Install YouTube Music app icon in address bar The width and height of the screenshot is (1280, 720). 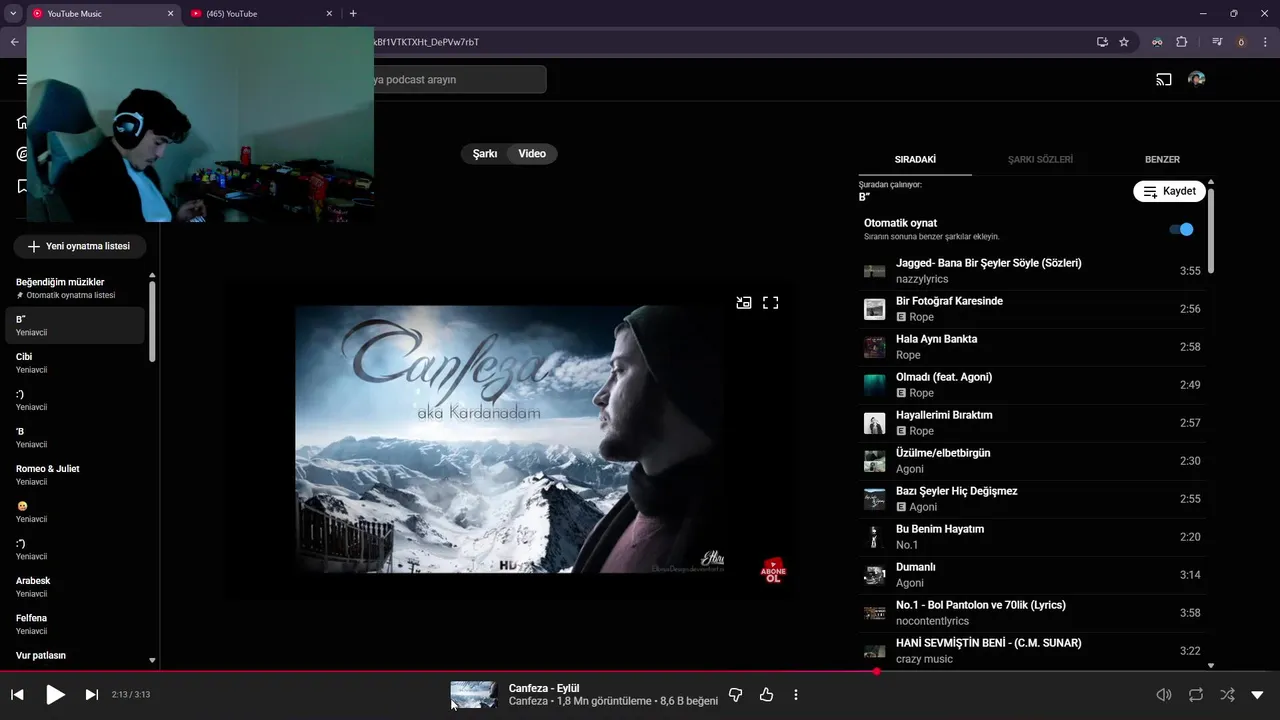coord(1102,42)
